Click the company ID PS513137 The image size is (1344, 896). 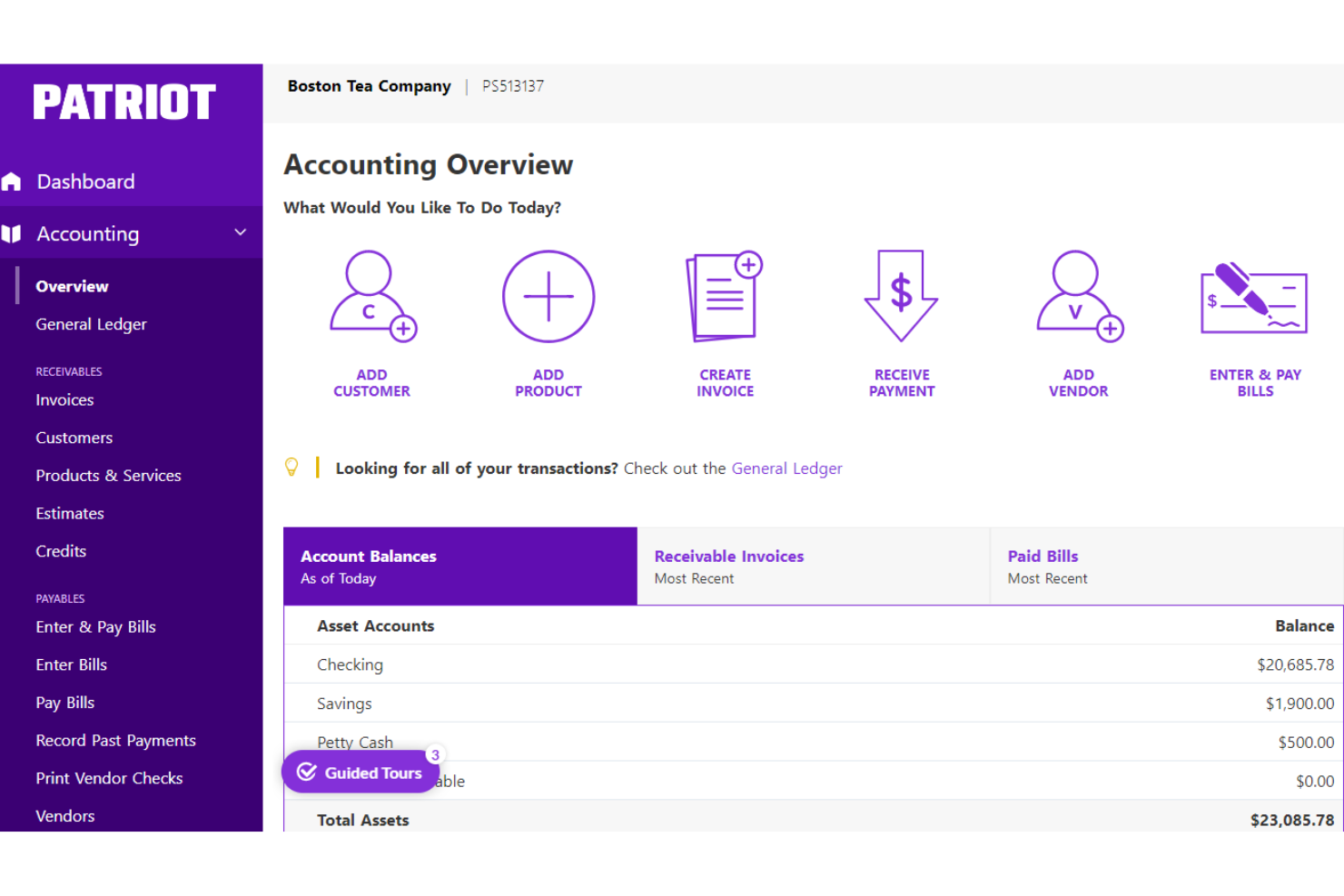click(512, 86)
